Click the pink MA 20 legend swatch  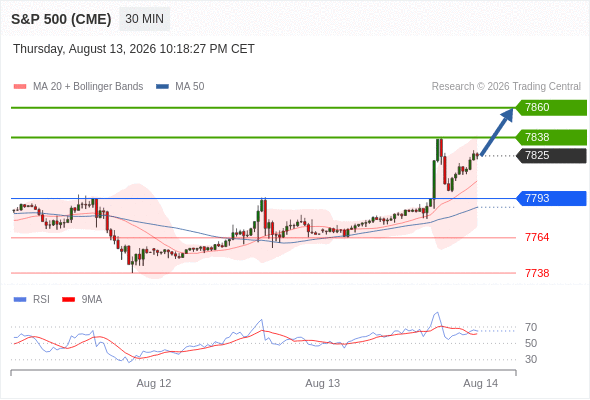pyautogui.click(x=20, y=87)
